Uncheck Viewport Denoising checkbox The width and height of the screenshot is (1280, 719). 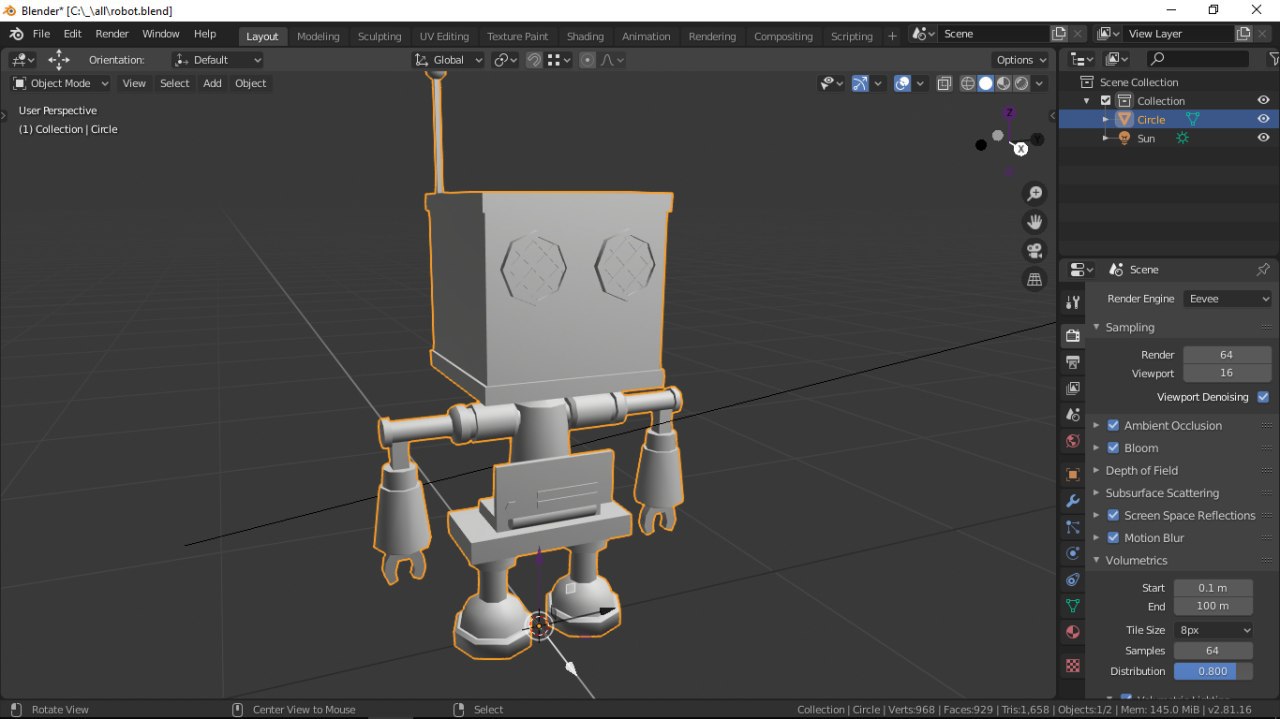[x=1263, y=397]
